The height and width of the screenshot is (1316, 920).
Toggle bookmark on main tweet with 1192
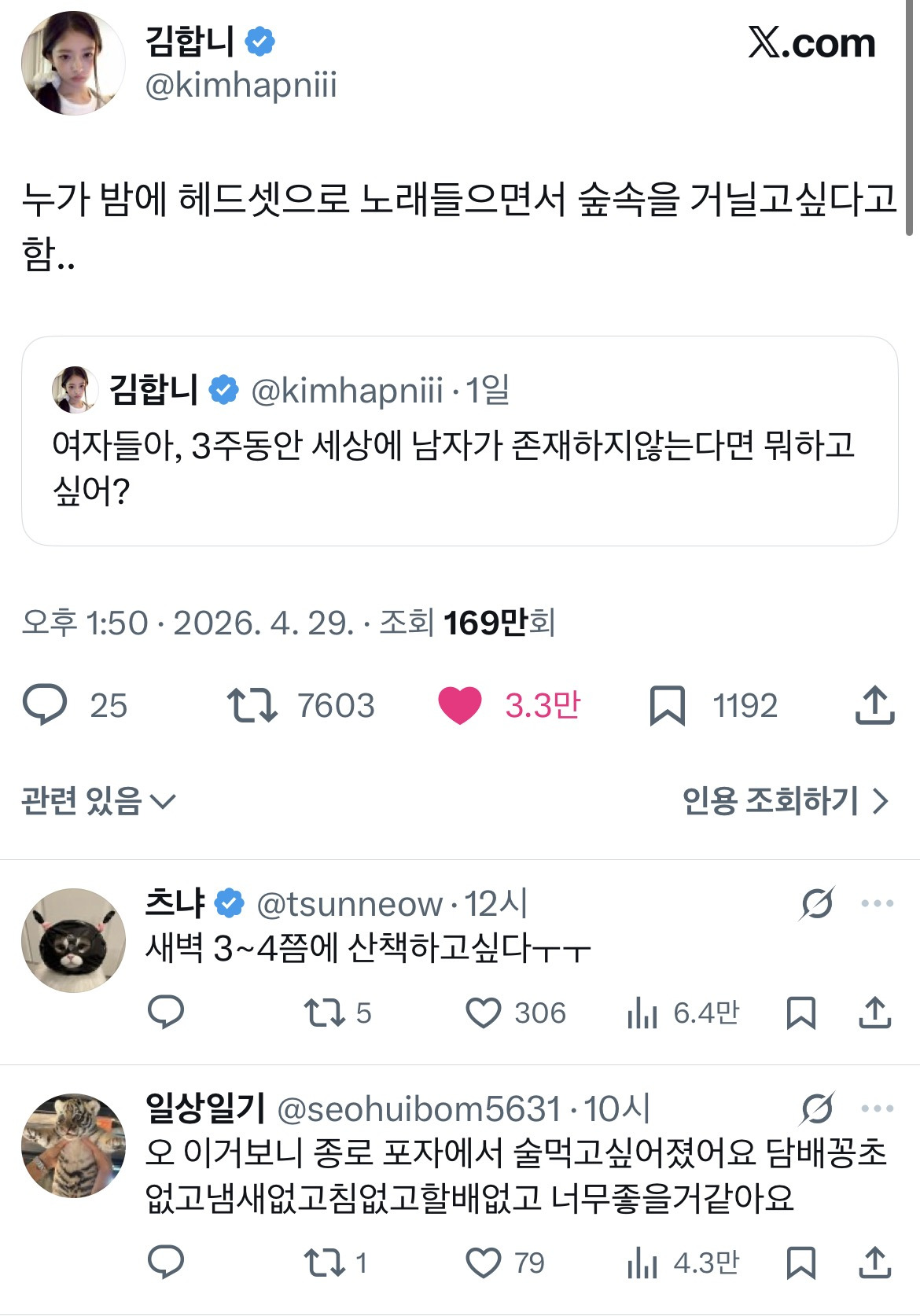tap(668, 705)
